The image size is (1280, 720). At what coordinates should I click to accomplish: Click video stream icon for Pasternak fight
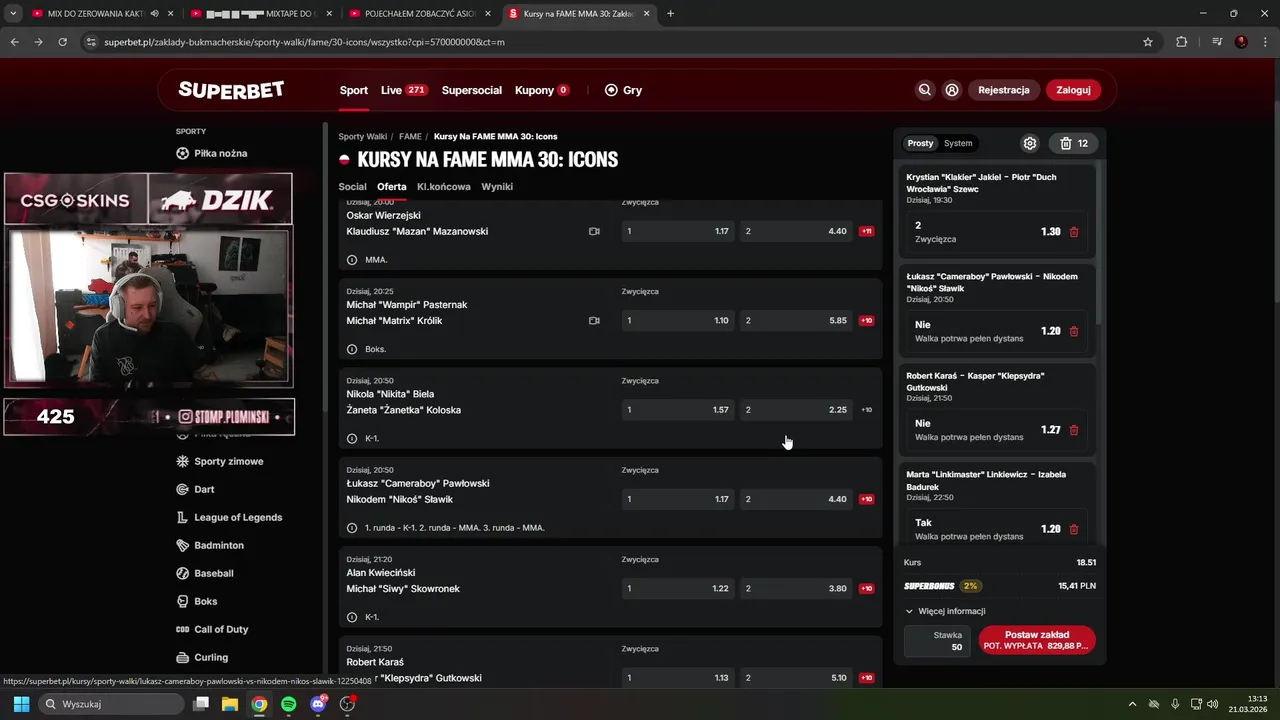pyautogui.click(x=594, y=321)
